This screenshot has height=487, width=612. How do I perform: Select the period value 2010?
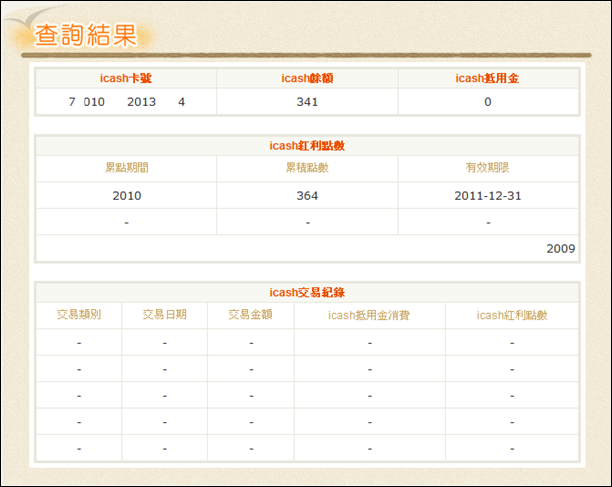click(126, 196)
